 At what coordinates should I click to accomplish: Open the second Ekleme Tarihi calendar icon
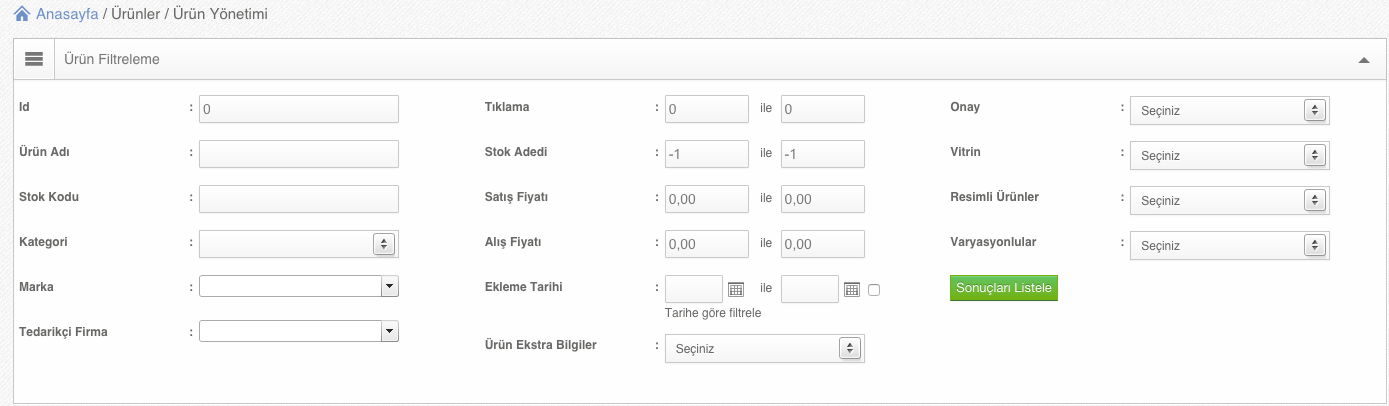point(852,289)
